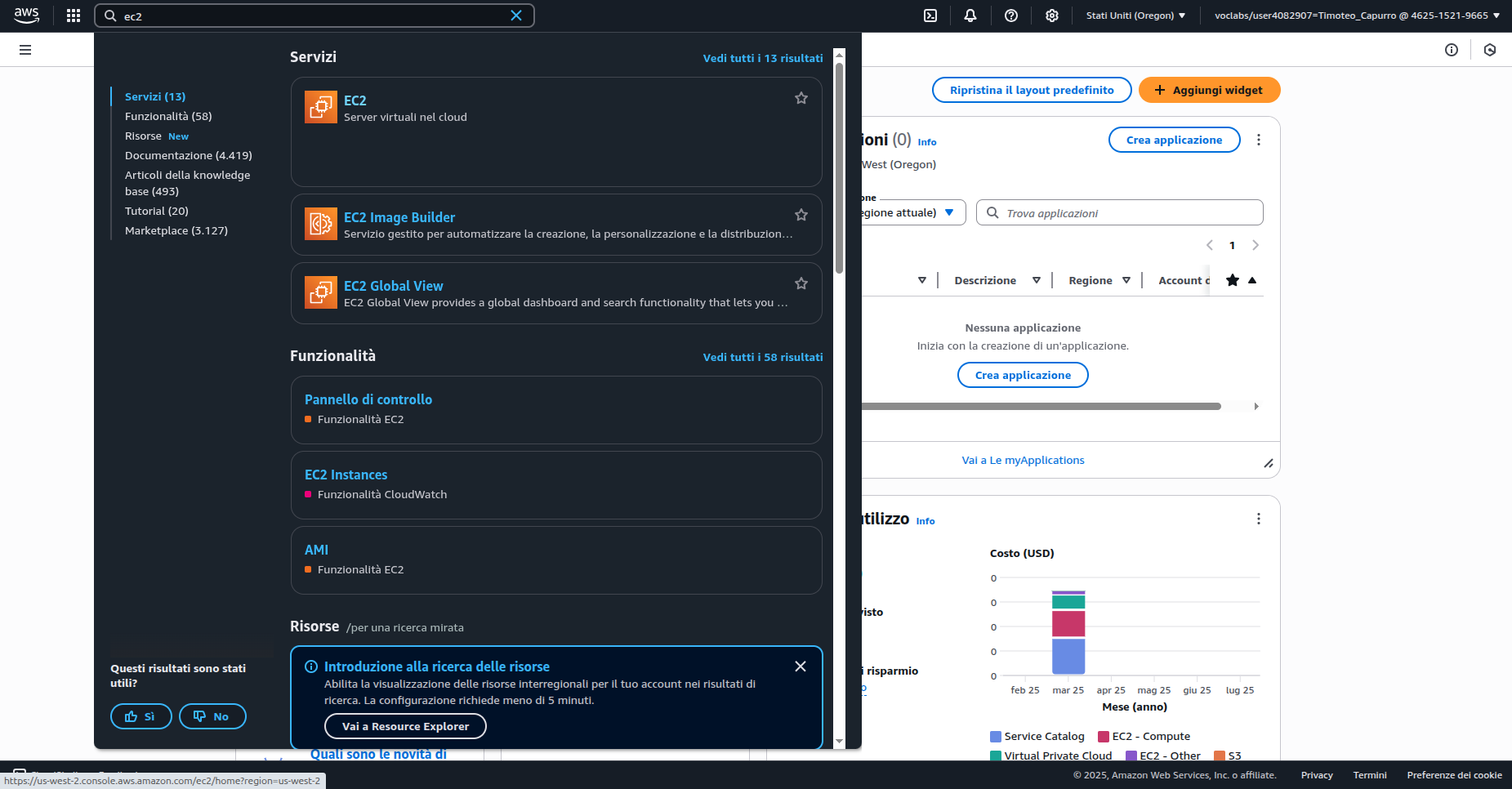Open EC2 Image Builder link
The width and height of the screenshot is (1512, 789).
click(x=399, y=217)
